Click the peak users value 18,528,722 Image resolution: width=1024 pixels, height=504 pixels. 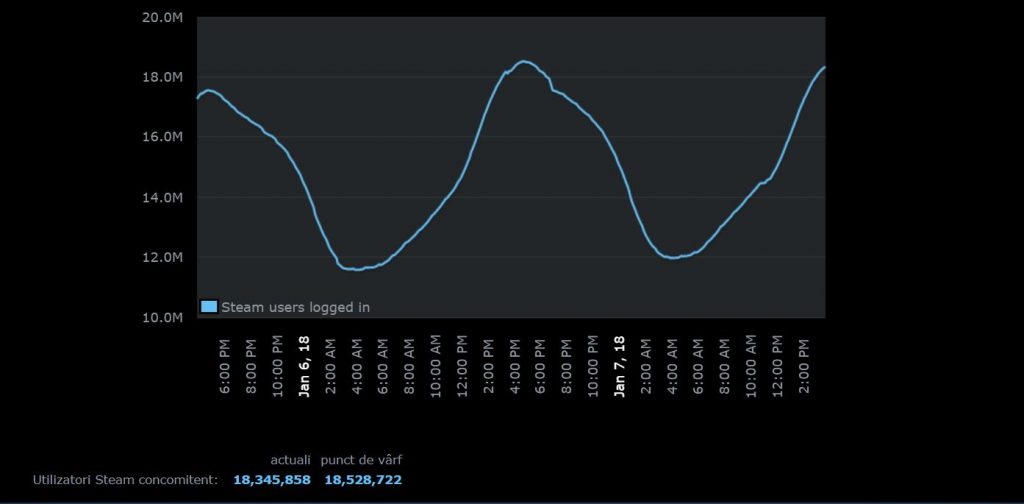[x=363, y=480]
